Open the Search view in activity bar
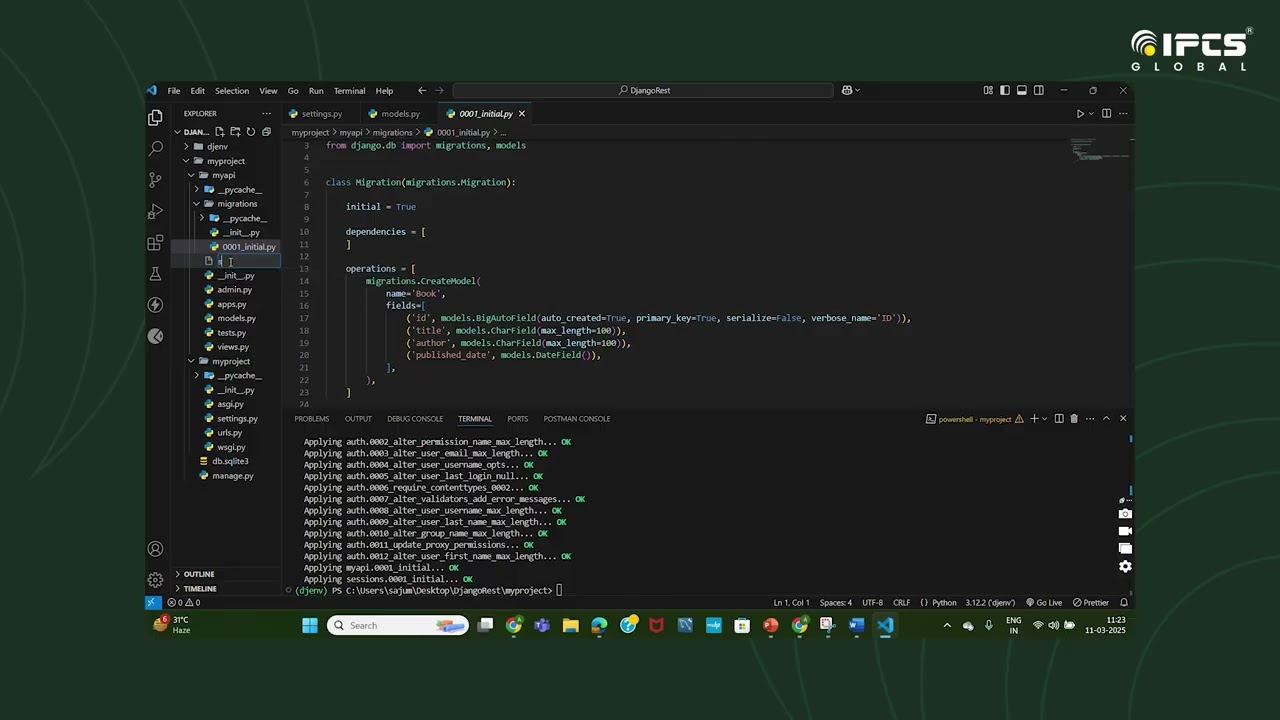This screenshot has width=1280, height=720. coord(155,149)
